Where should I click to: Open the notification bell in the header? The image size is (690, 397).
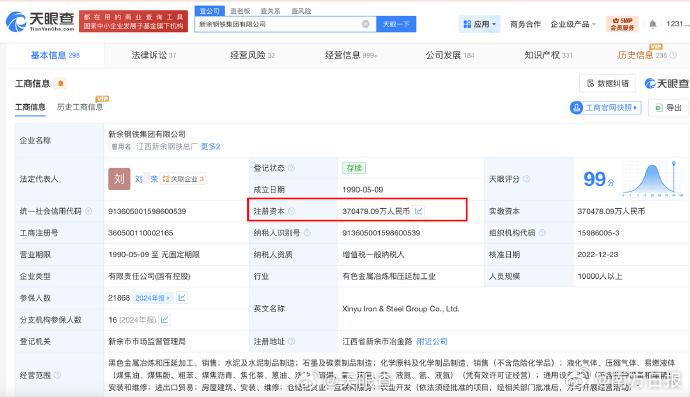point(653,24)
